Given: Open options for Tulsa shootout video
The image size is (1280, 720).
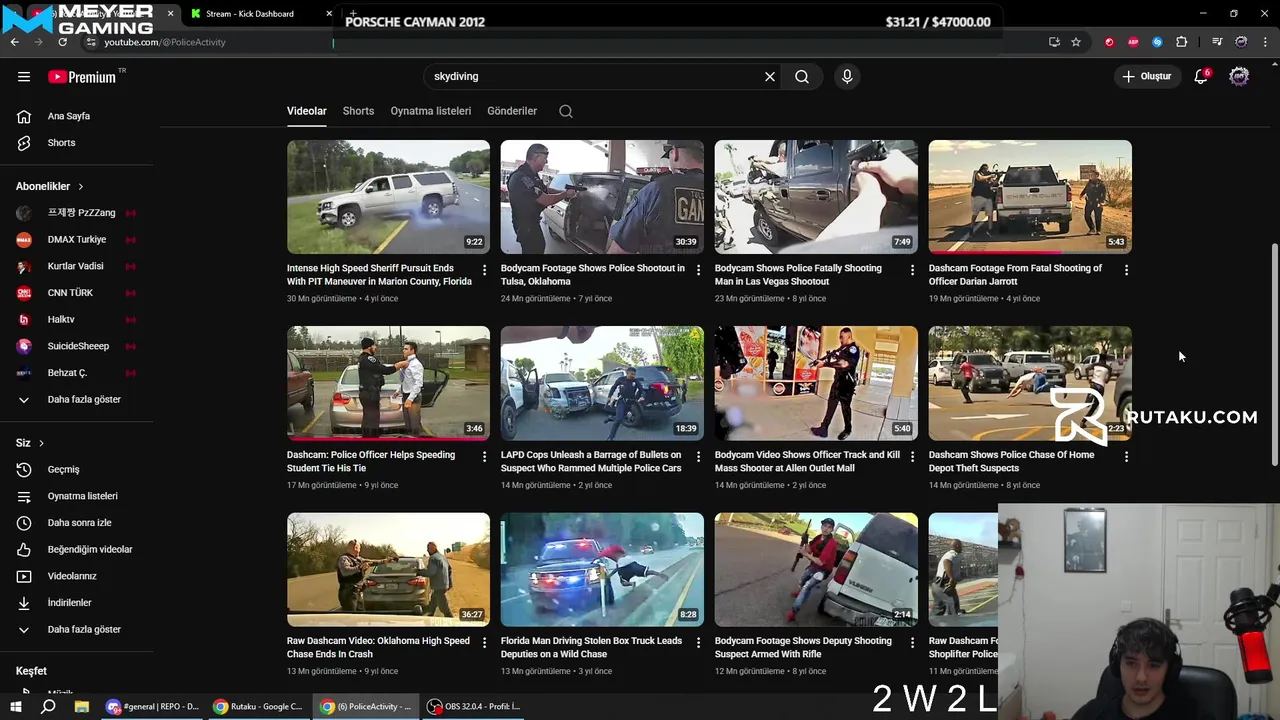Looking at the screenshot, I should (698, 270).
